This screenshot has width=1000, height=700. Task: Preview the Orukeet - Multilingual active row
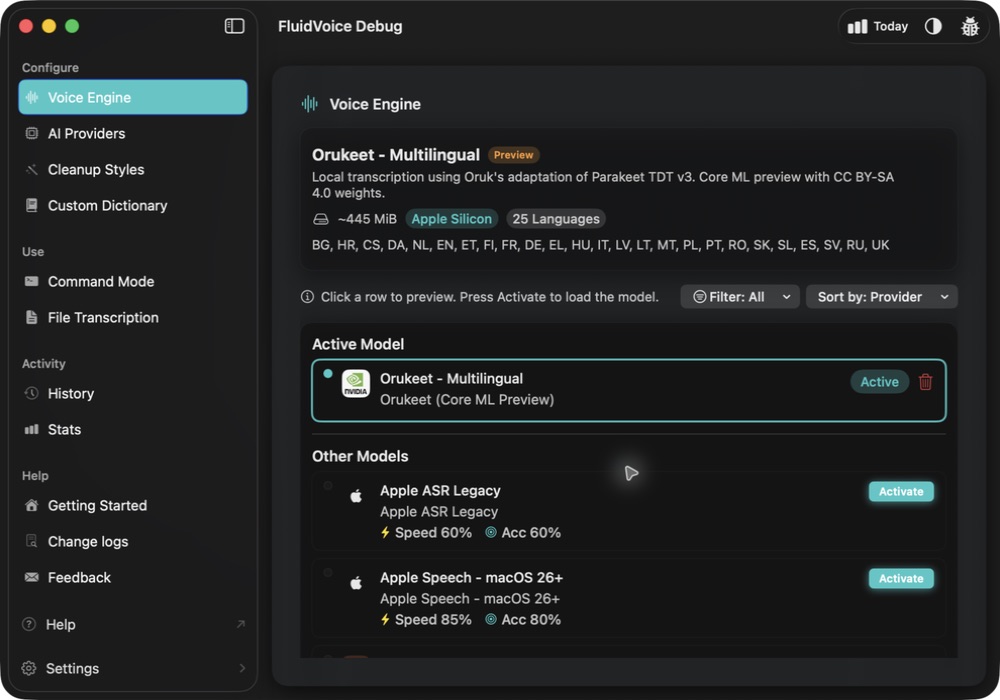point(629,390)
